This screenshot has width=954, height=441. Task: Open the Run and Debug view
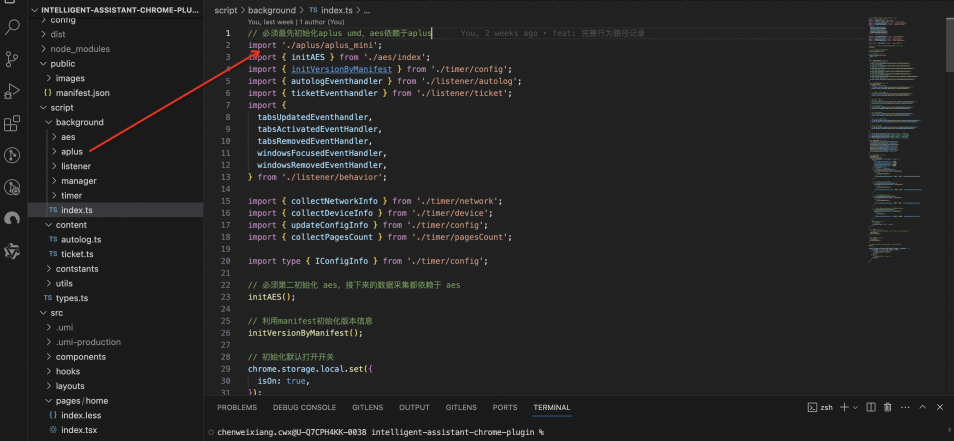click(x=13, y=91)
